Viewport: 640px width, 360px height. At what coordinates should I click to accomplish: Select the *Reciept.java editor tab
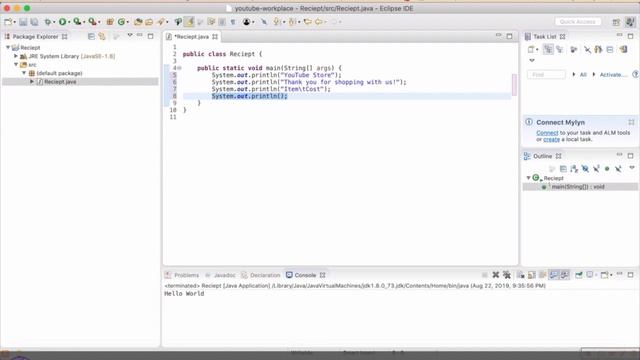point(191,37)
